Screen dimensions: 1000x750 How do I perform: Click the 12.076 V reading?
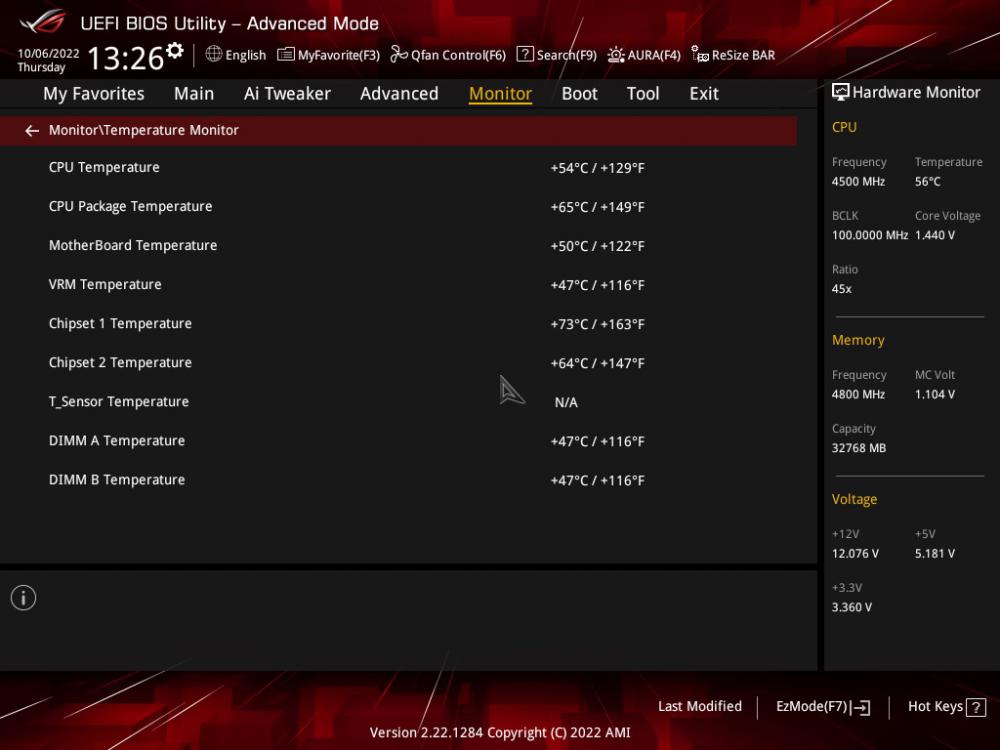[855, 554]
